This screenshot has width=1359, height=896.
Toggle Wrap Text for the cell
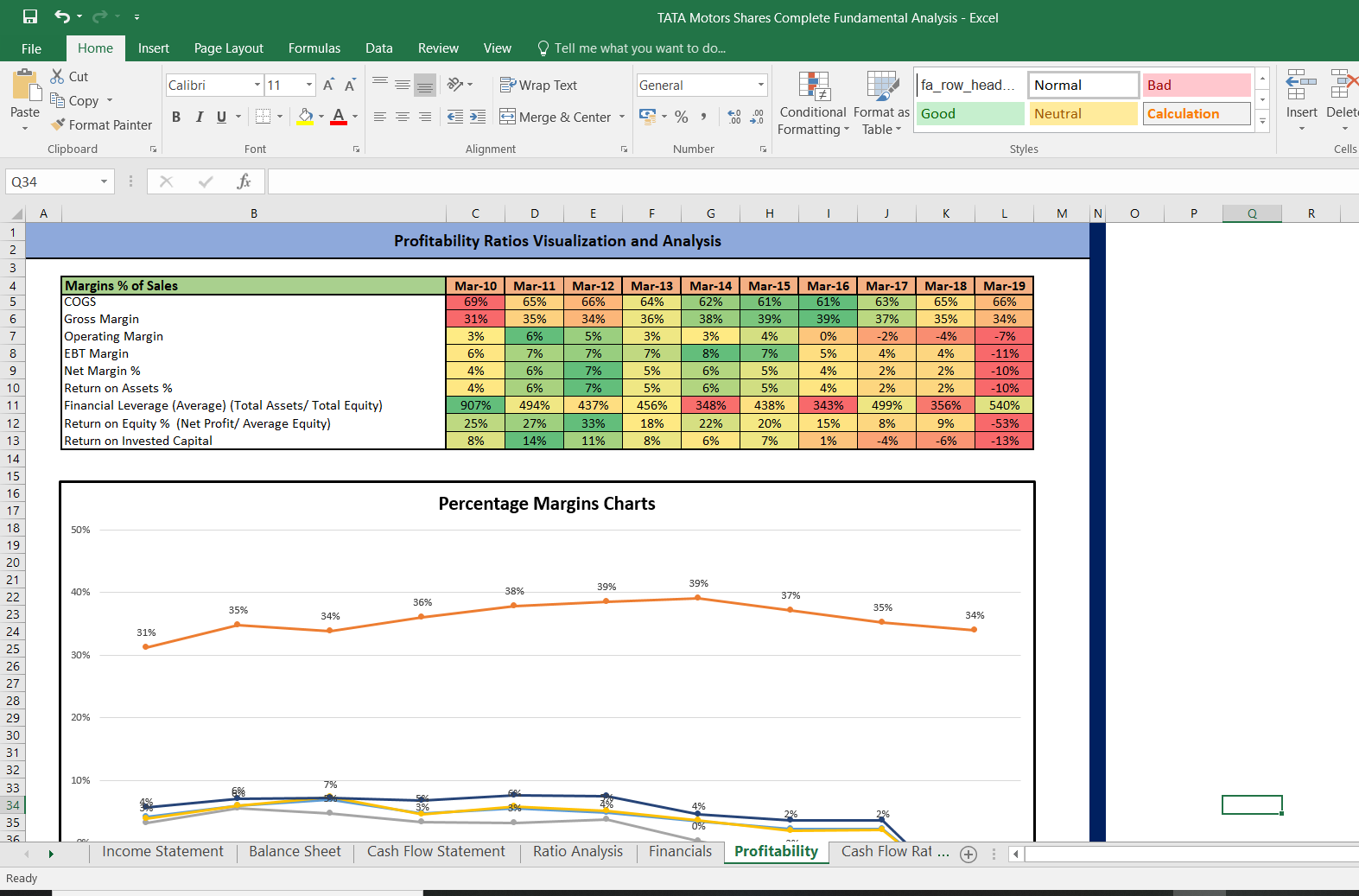point(538,85)
